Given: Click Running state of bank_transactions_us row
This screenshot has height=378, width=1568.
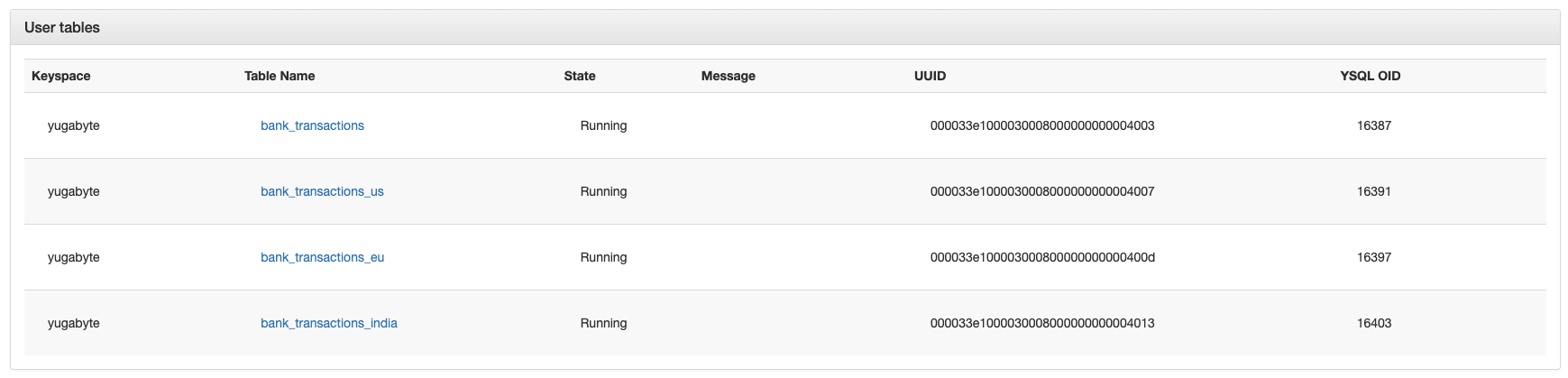Looking at the screenshot, I should (x=603, y=191).
